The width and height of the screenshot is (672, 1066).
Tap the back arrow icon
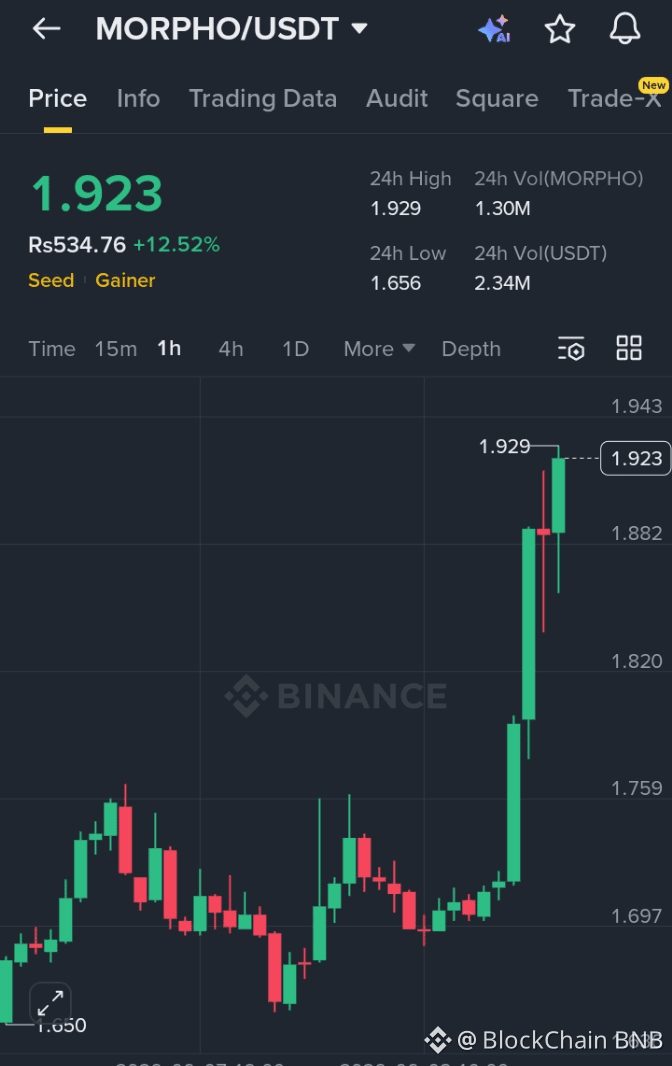pyautogui.click(x=46, y=29)
